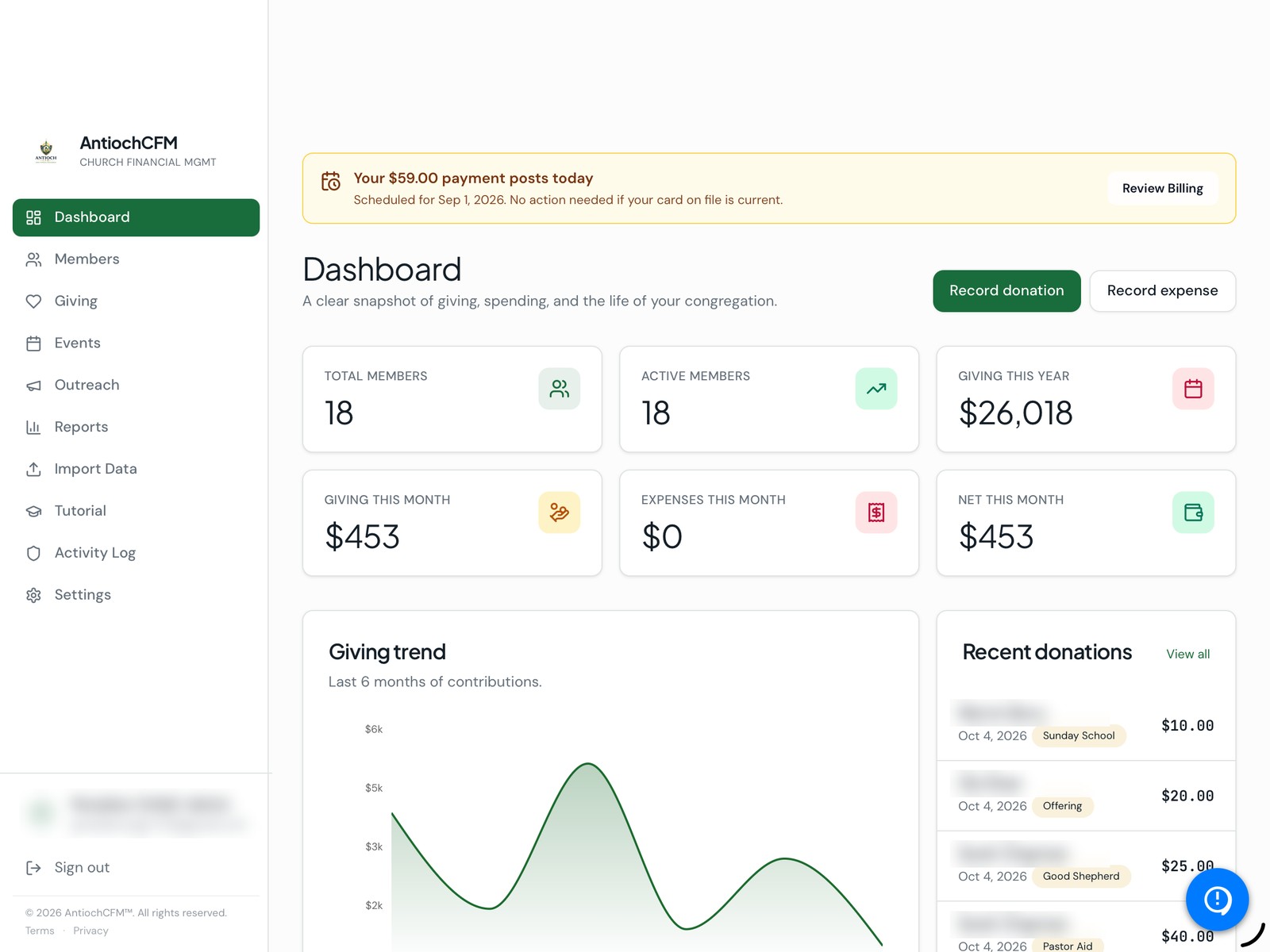Click the $6k axis label on chart
1270x952 pixels.
(374, 729)
